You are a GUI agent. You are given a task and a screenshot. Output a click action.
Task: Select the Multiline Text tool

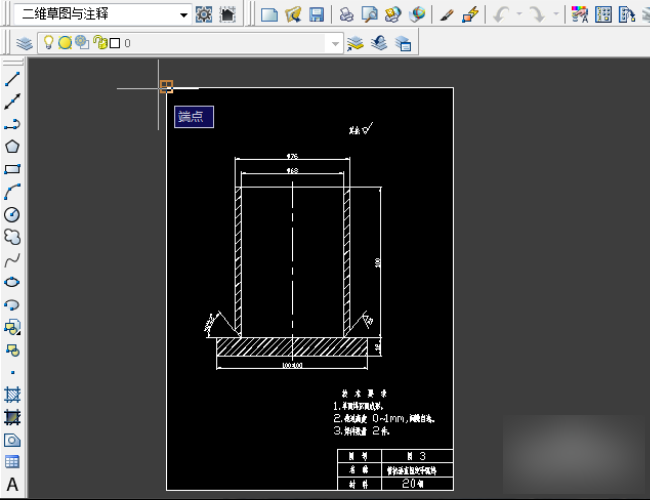point(12,484)
